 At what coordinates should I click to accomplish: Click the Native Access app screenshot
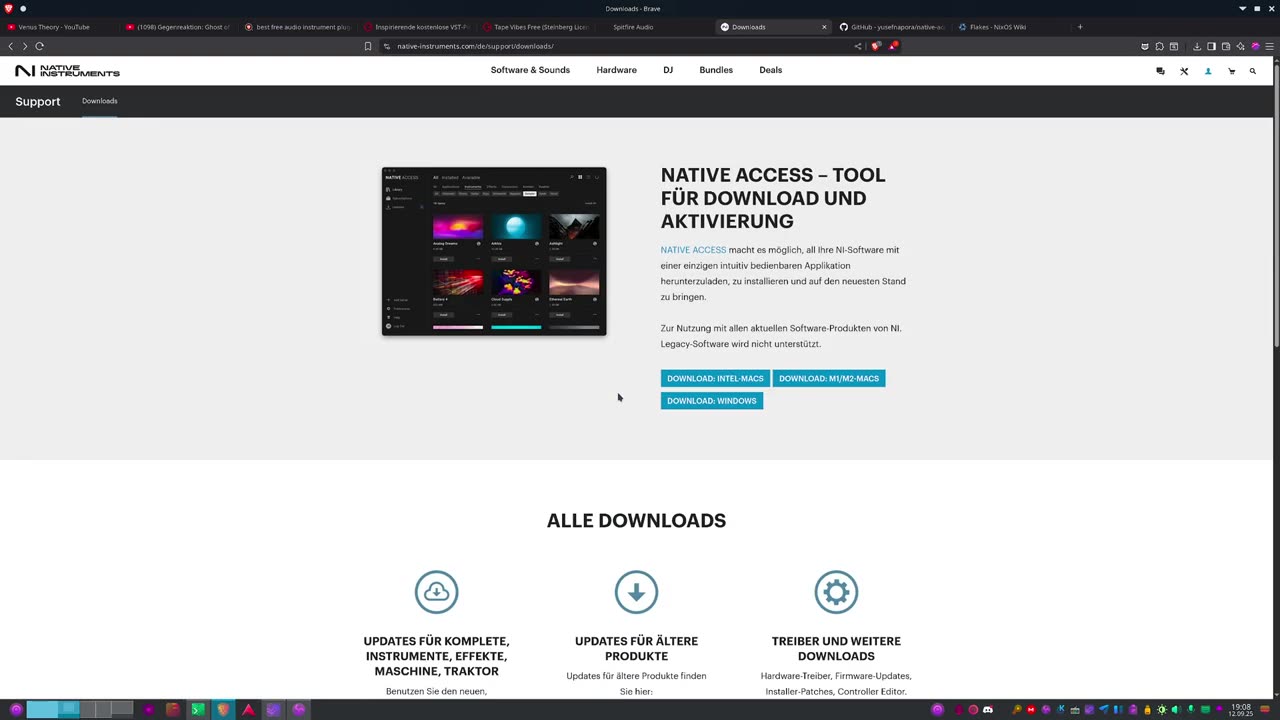(x=494, y=251)
